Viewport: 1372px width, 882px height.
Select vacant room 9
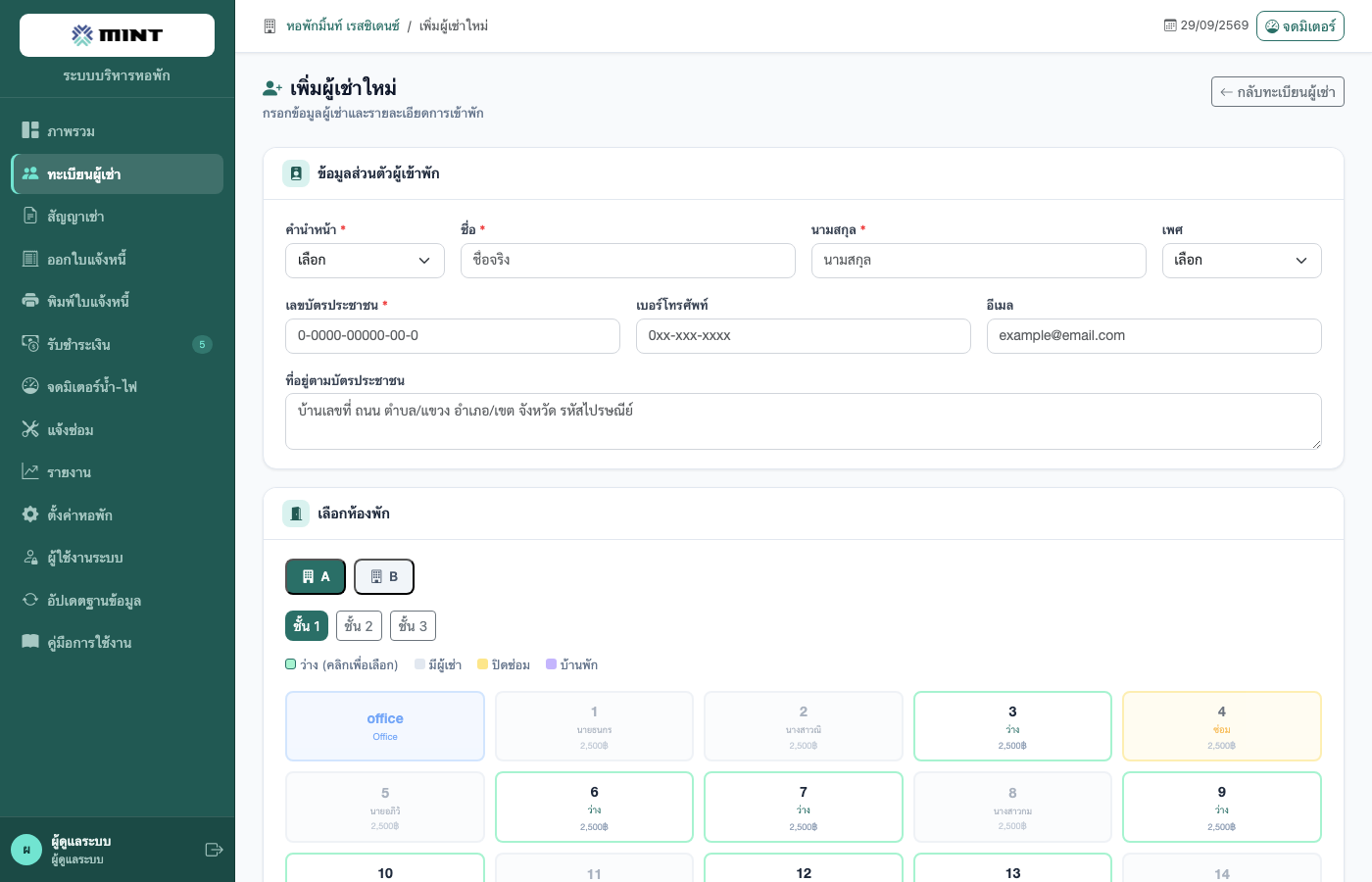point(1222,807)
